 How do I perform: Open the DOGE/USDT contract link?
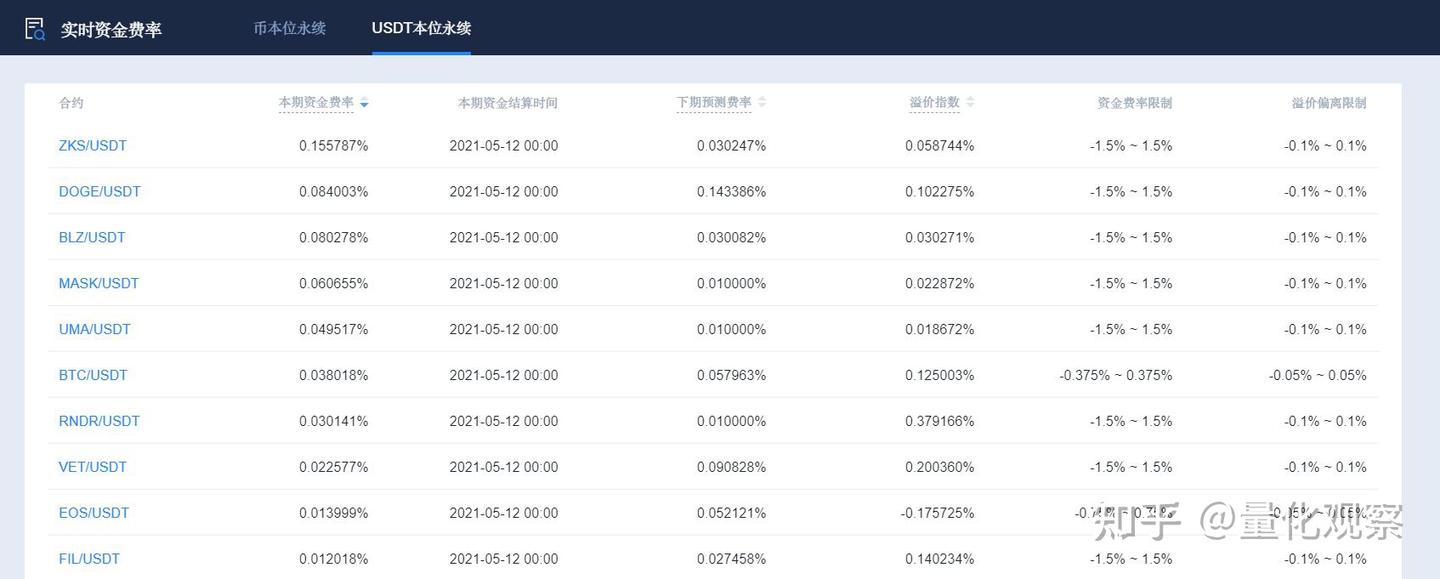(100, 191)
